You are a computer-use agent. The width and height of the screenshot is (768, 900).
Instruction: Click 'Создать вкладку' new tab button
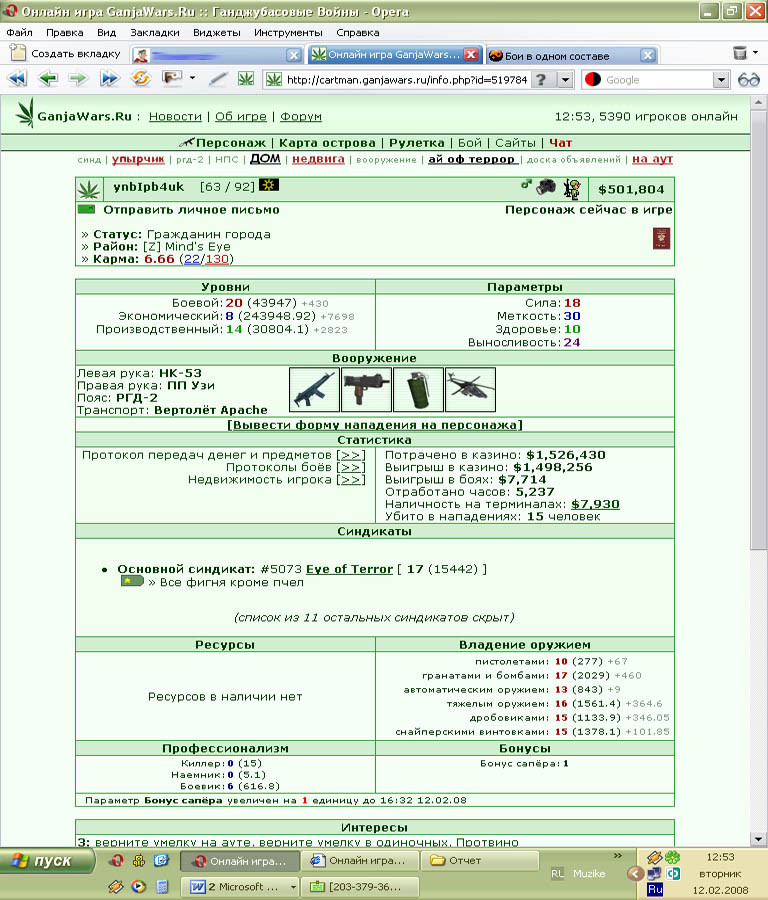66,53
